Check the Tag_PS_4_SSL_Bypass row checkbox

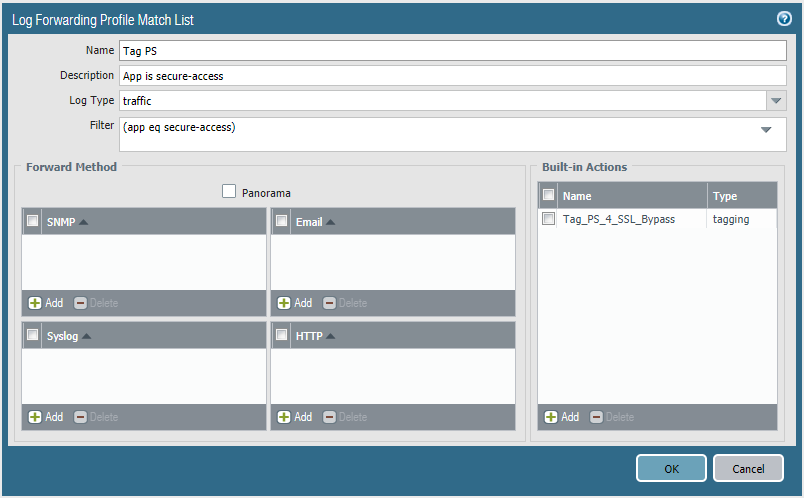click(548, 219)
